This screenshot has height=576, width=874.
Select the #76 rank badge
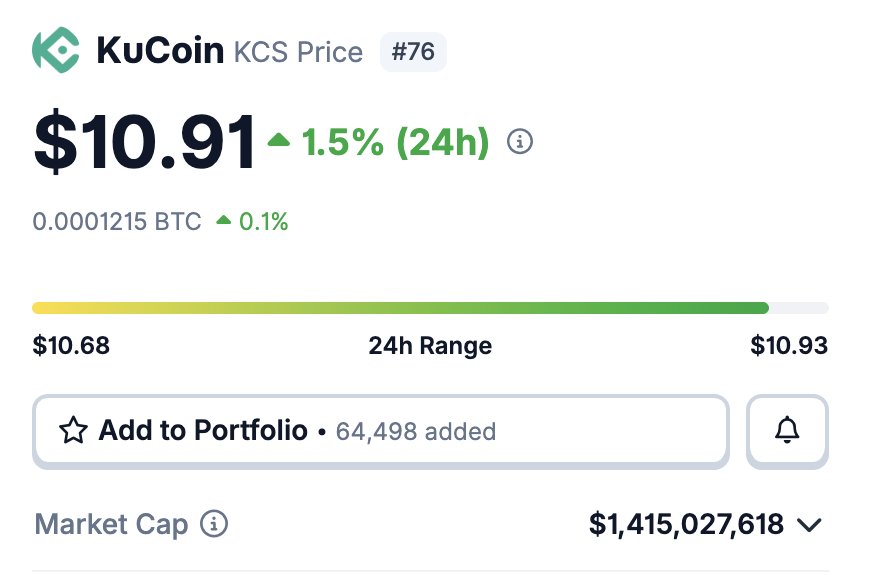coord(413,51)
